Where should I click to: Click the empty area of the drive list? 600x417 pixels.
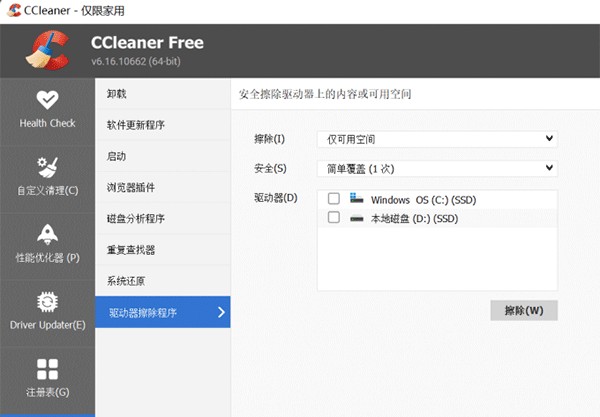(436, 258)
